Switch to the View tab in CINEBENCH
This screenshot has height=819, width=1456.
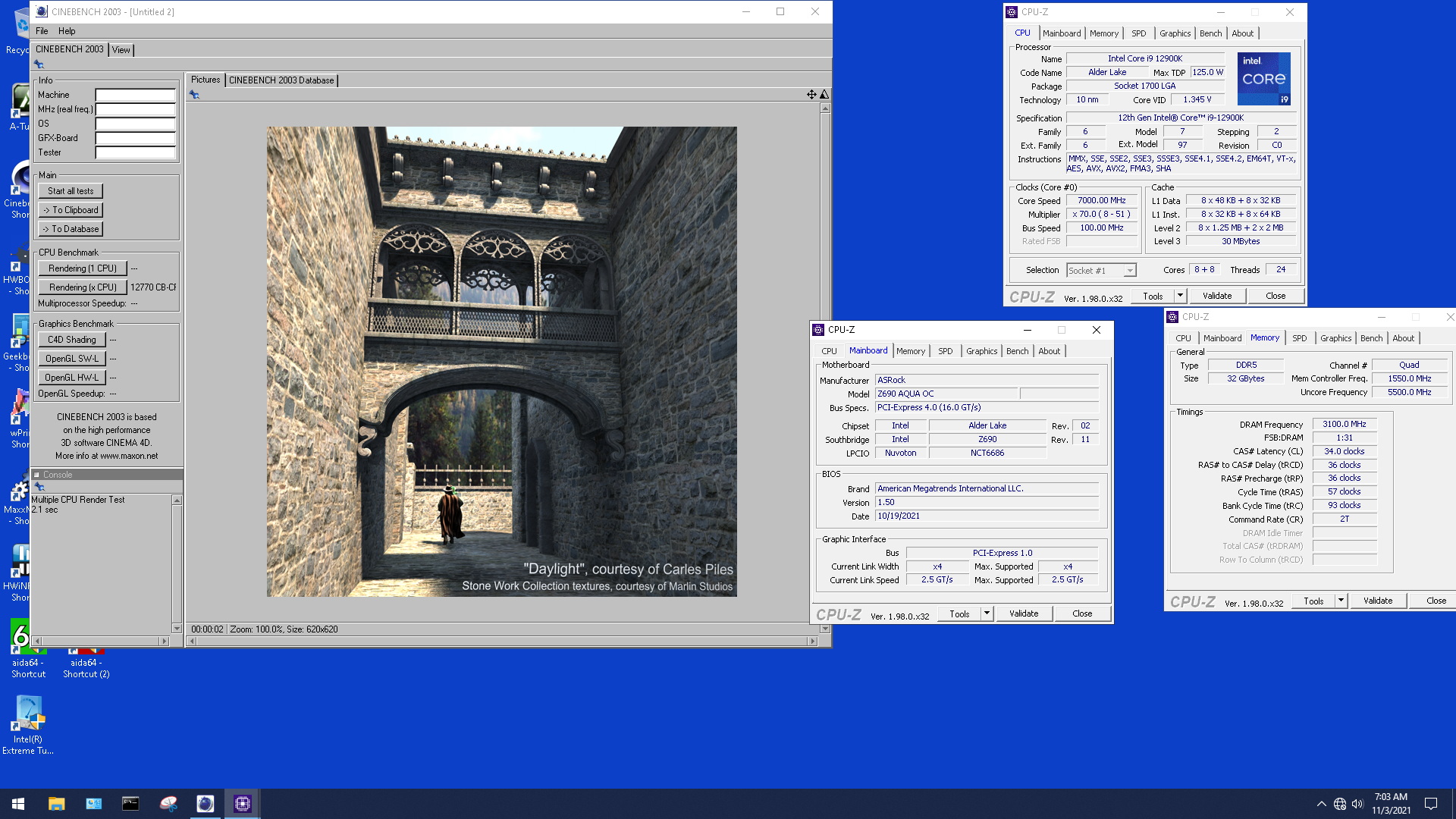click(x=121, y=50)
